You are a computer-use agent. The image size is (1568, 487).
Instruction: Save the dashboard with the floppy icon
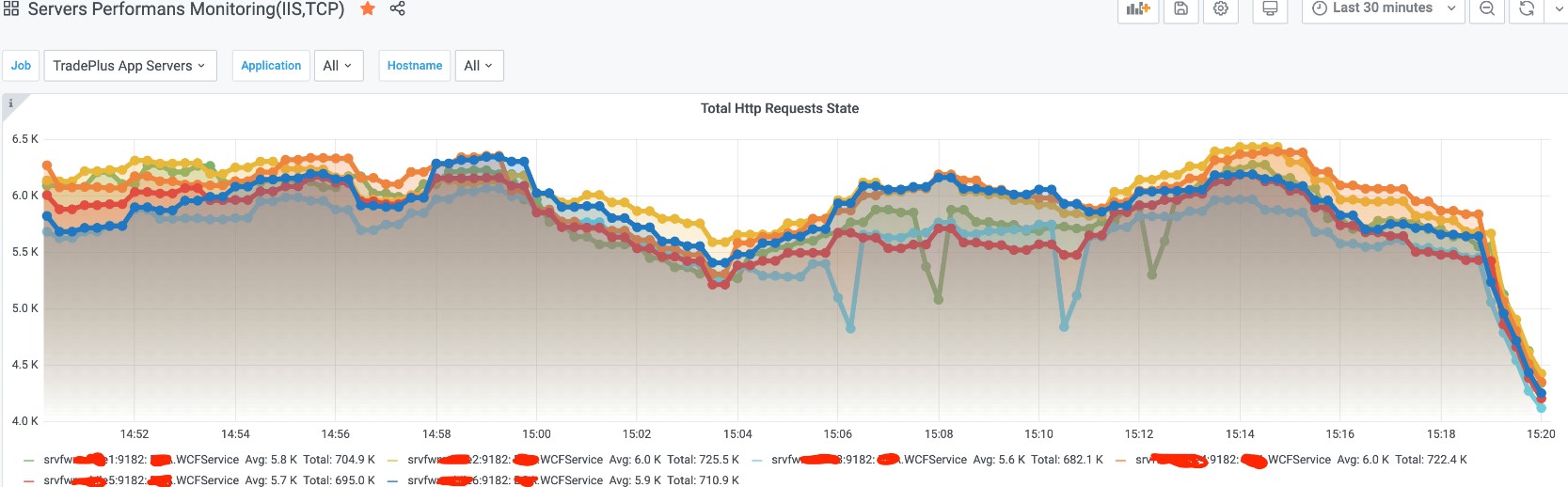click(1180, 8)
